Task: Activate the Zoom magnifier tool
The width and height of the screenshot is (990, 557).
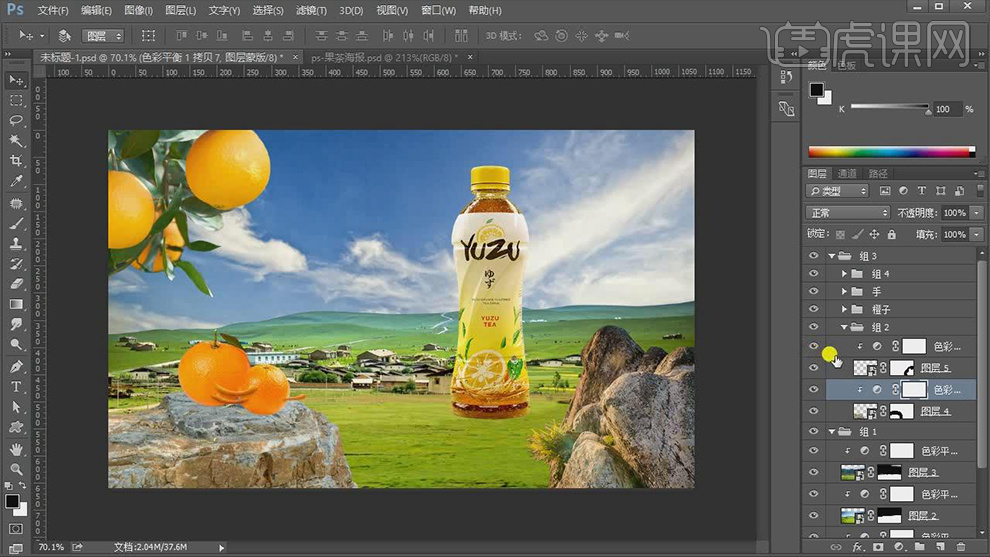Action: [x=16, y=469]
